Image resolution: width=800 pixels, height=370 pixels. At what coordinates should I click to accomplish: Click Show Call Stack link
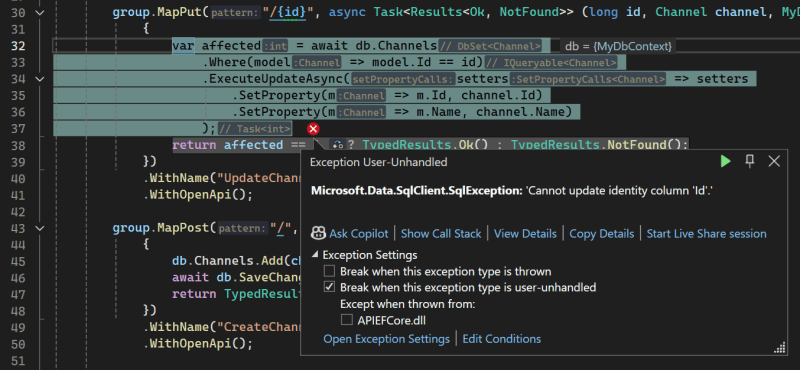coord(441,234)
